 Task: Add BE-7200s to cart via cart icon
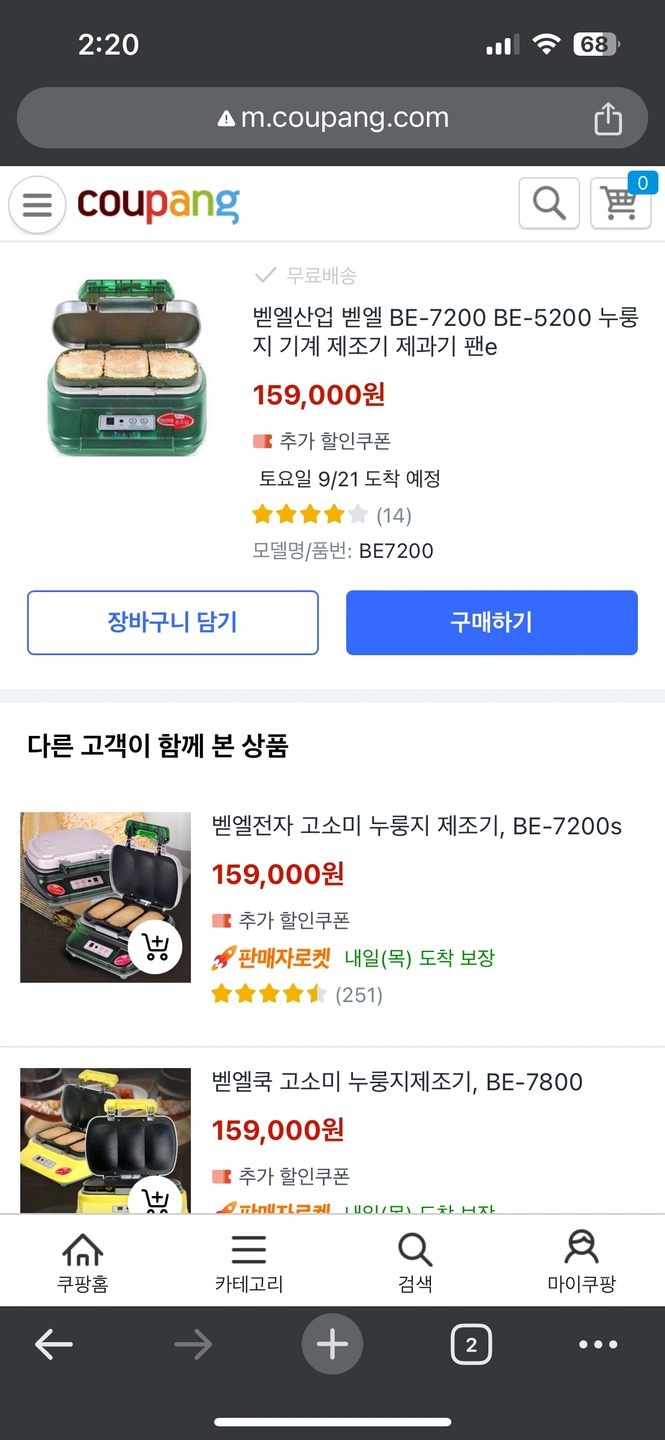155,947
